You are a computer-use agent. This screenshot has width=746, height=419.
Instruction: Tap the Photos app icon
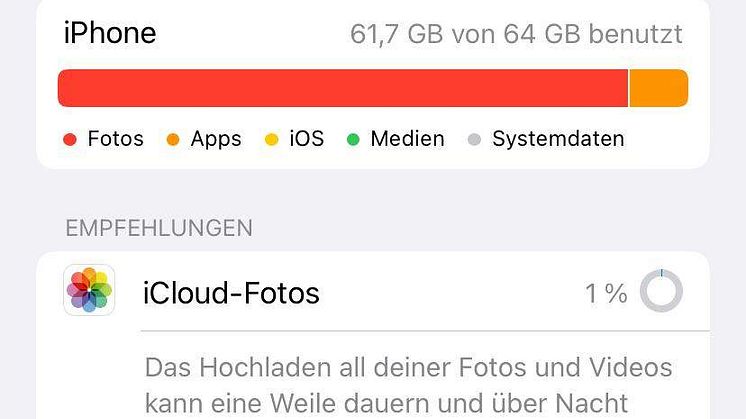coord(89,291)
